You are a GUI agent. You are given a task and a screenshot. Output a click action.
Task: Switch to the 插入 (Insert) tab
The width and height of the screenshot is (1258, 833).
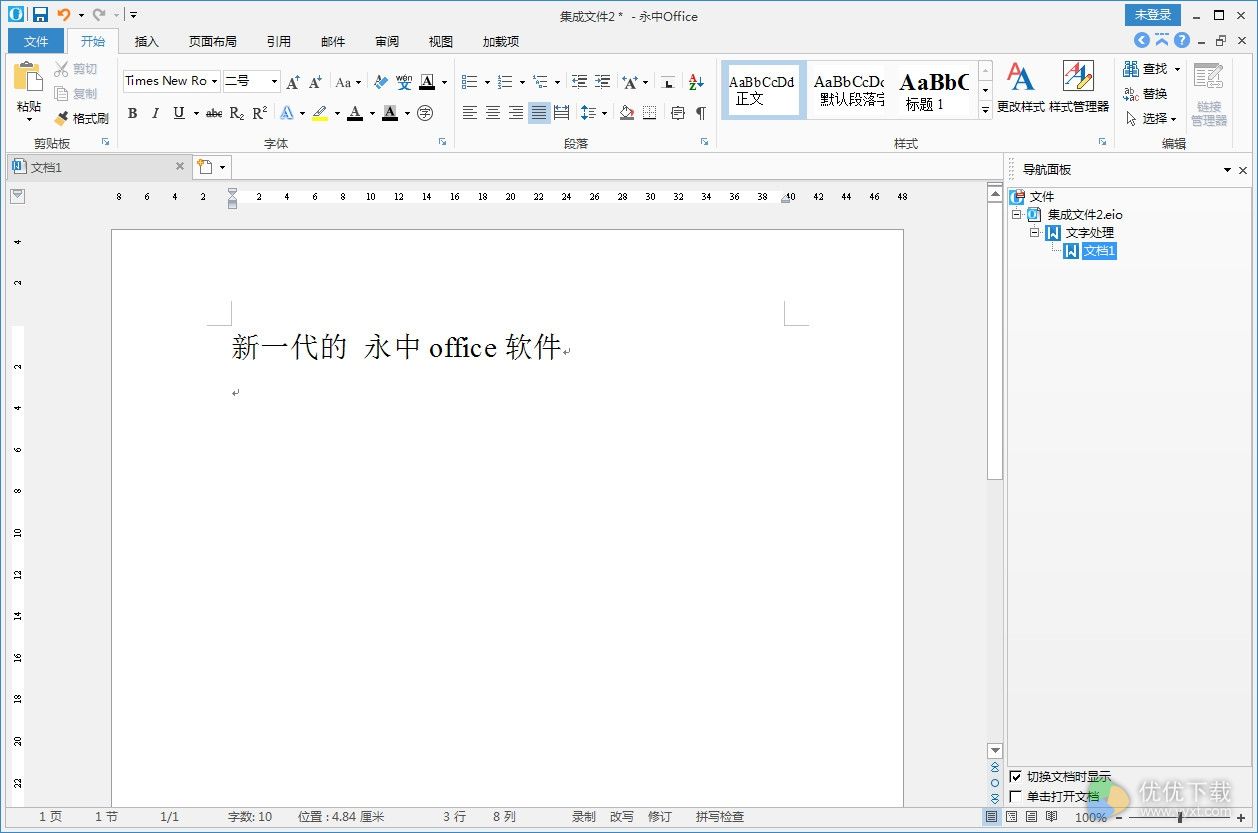pyautogui.click(x=147, y=41)
